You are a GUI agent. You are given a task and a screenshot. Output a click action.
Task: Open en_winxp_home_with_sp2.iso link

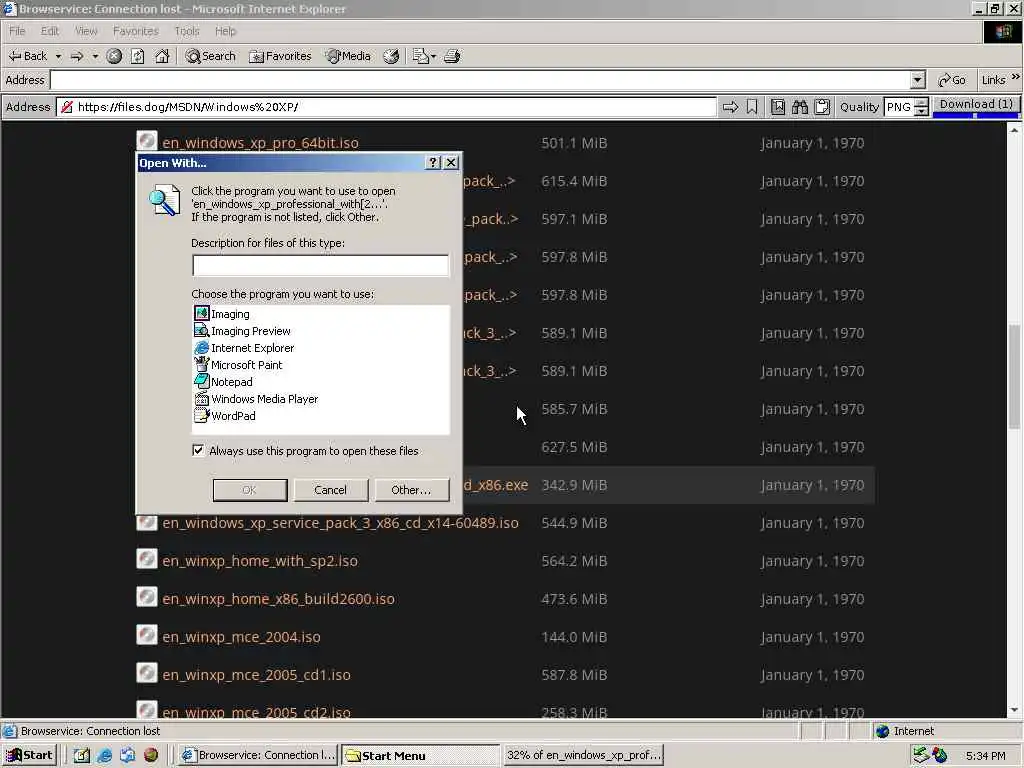click(x=260, y=561)
